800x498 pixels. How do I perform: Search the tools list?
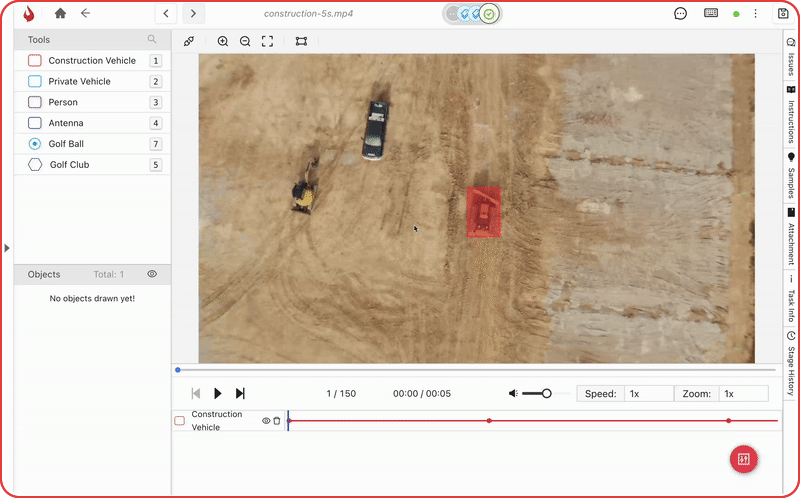click(152, 40)
